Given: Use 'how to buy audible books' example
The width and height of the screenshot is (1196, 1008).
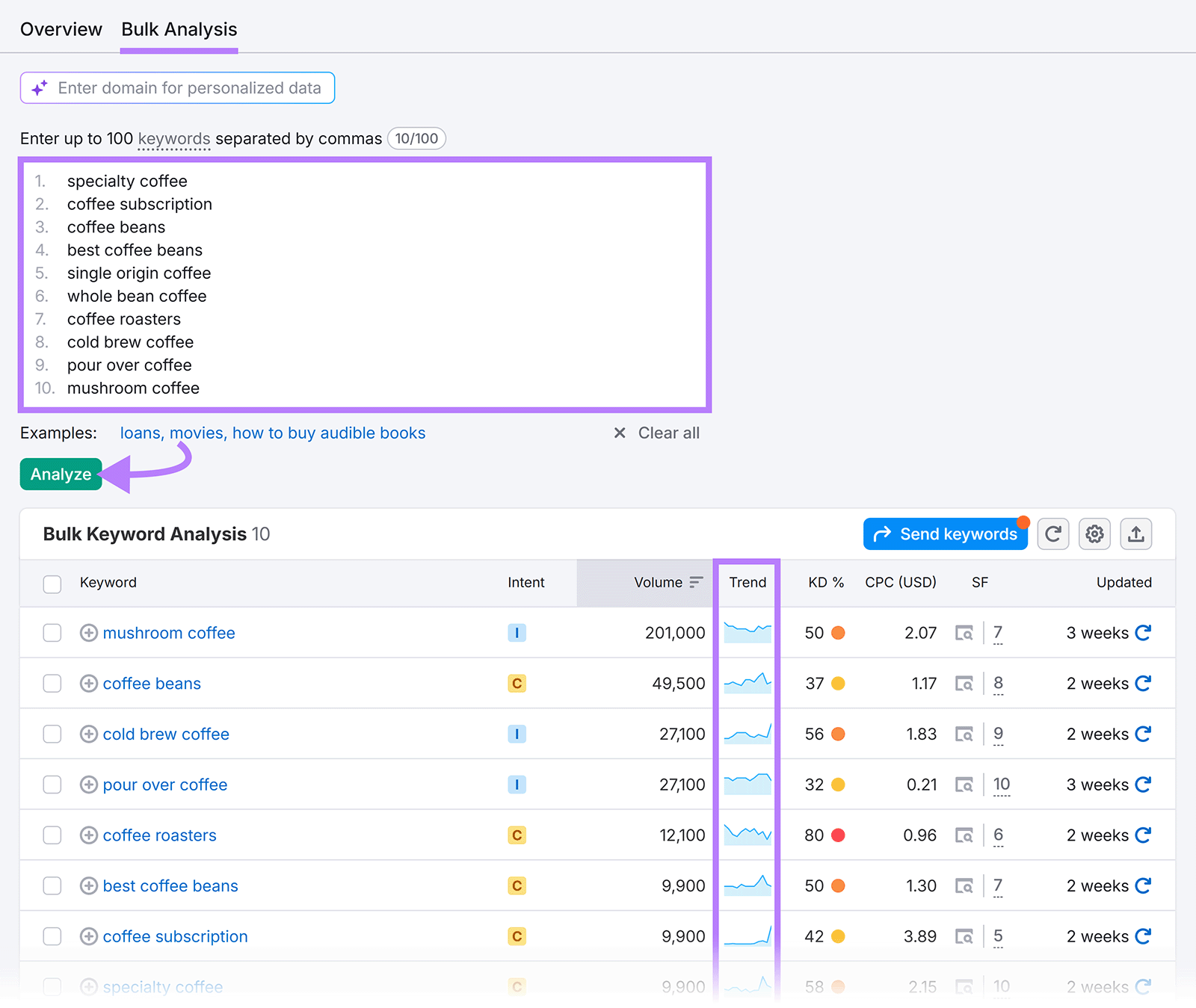Looking at the screenshot, I should point(329,433).
